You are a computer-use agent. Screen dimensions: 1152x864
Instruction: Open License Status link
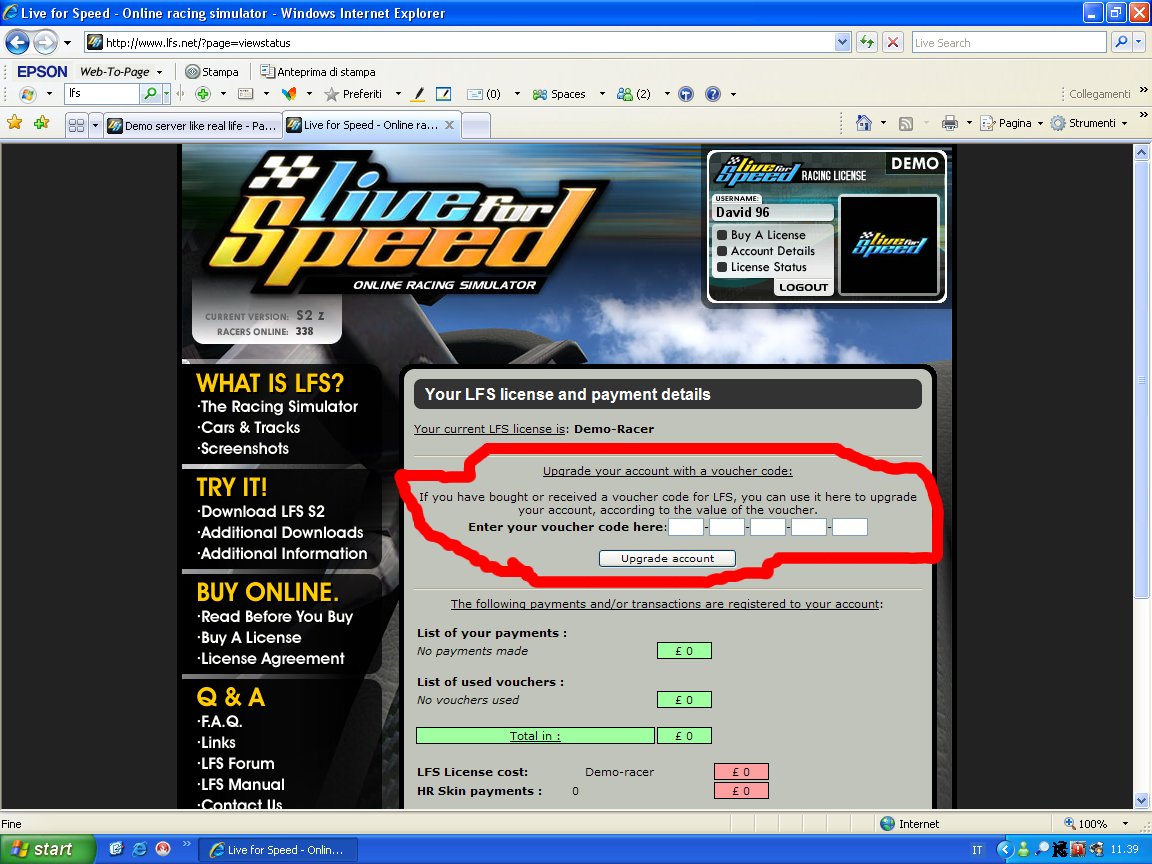tap(768, 267)
